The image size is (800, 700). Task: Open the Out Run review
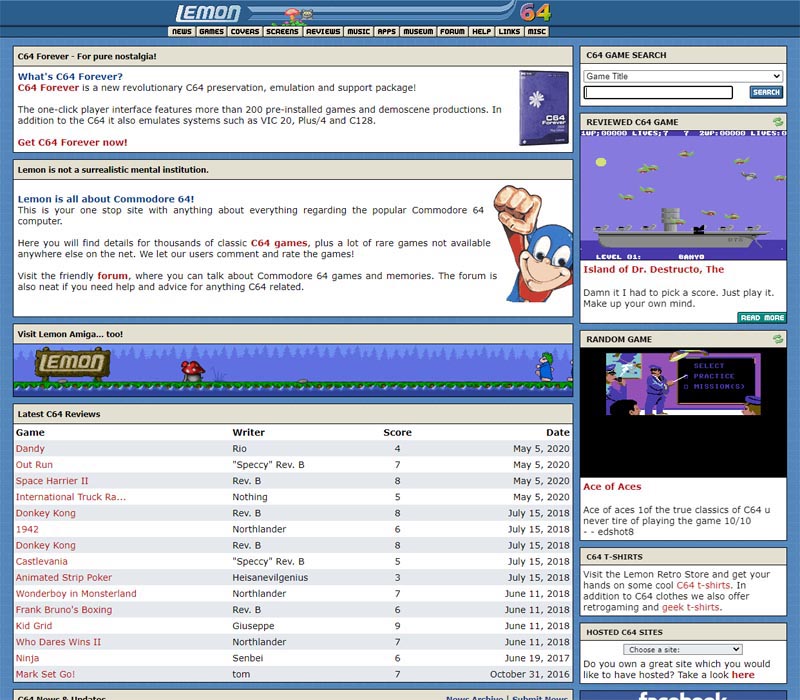point(34,465)
